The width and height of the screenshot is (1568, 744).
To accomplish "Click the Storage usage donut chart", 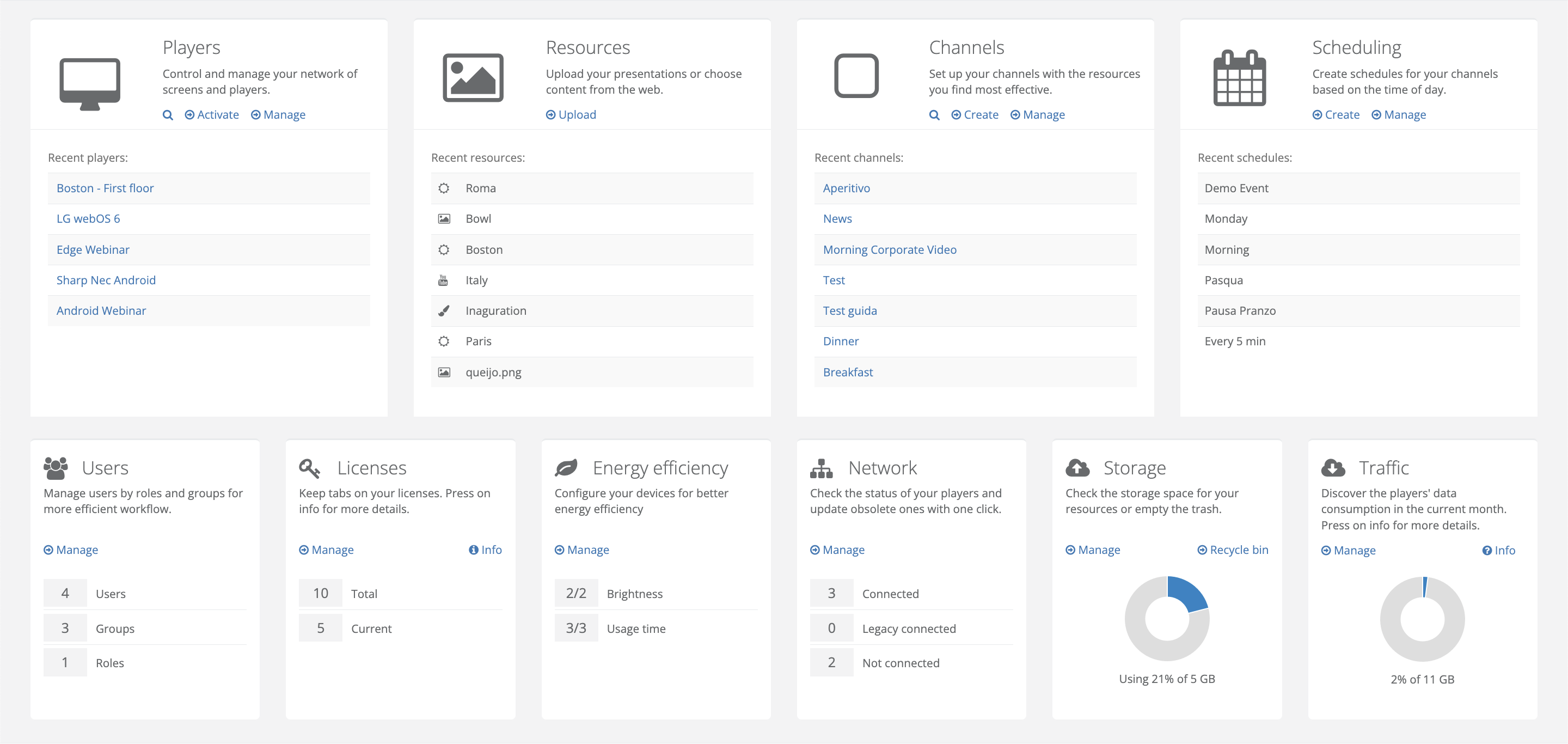I will click(1166, 619).
